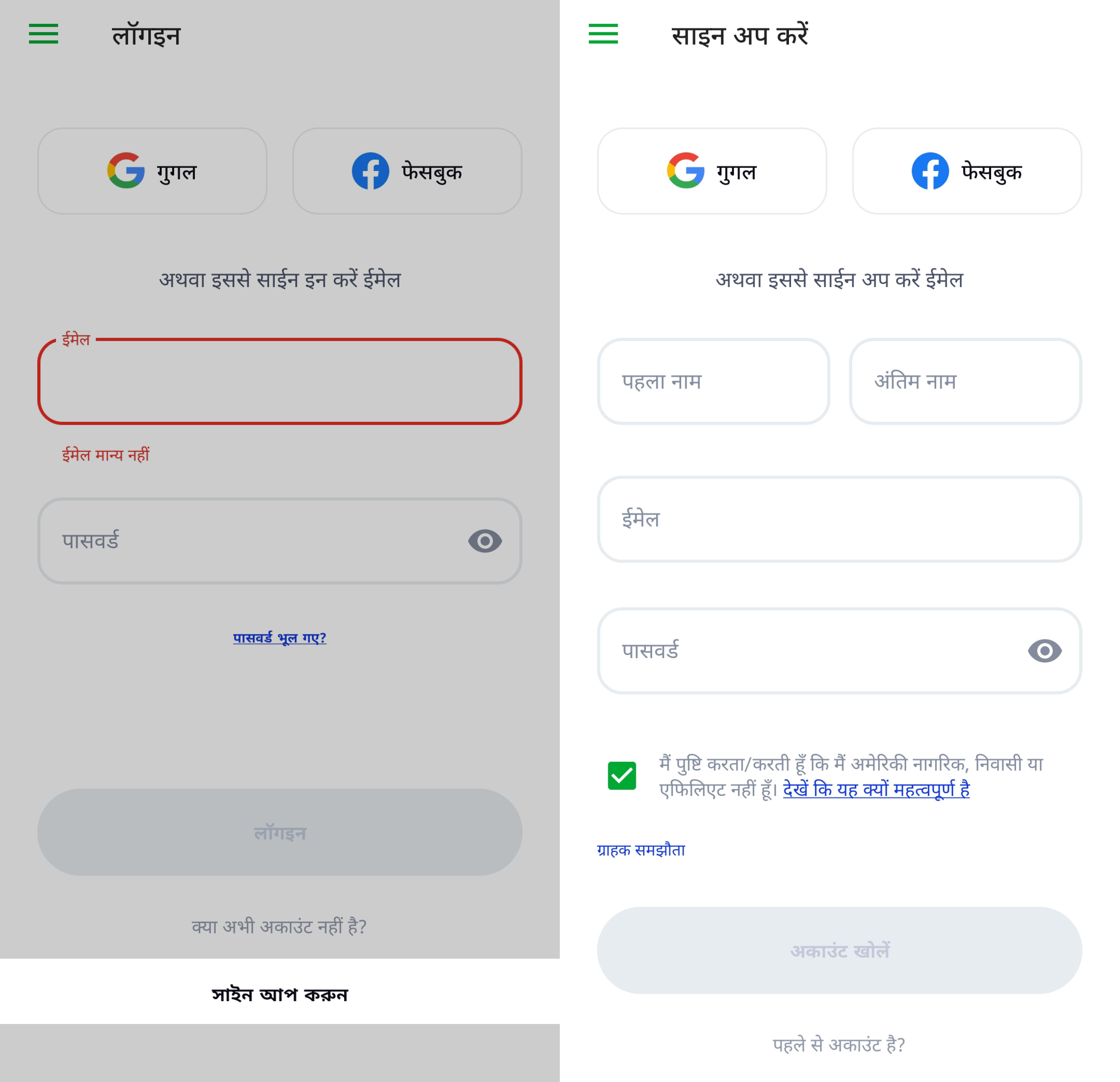Show password using sign up eye icon
The image size is (1120, 1082).
click(x=1045, y=651)
